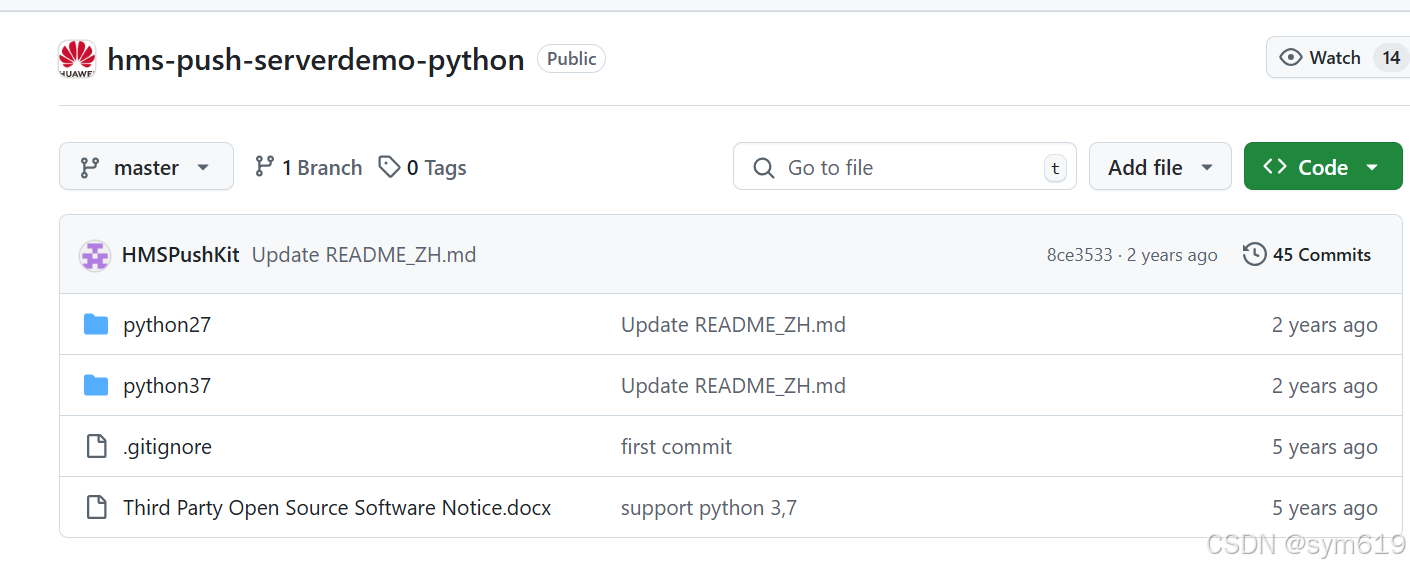Viewport: 1410px width, 570px height.
Task: Expand the Add file dropdown
Action: coord(1160,167)
